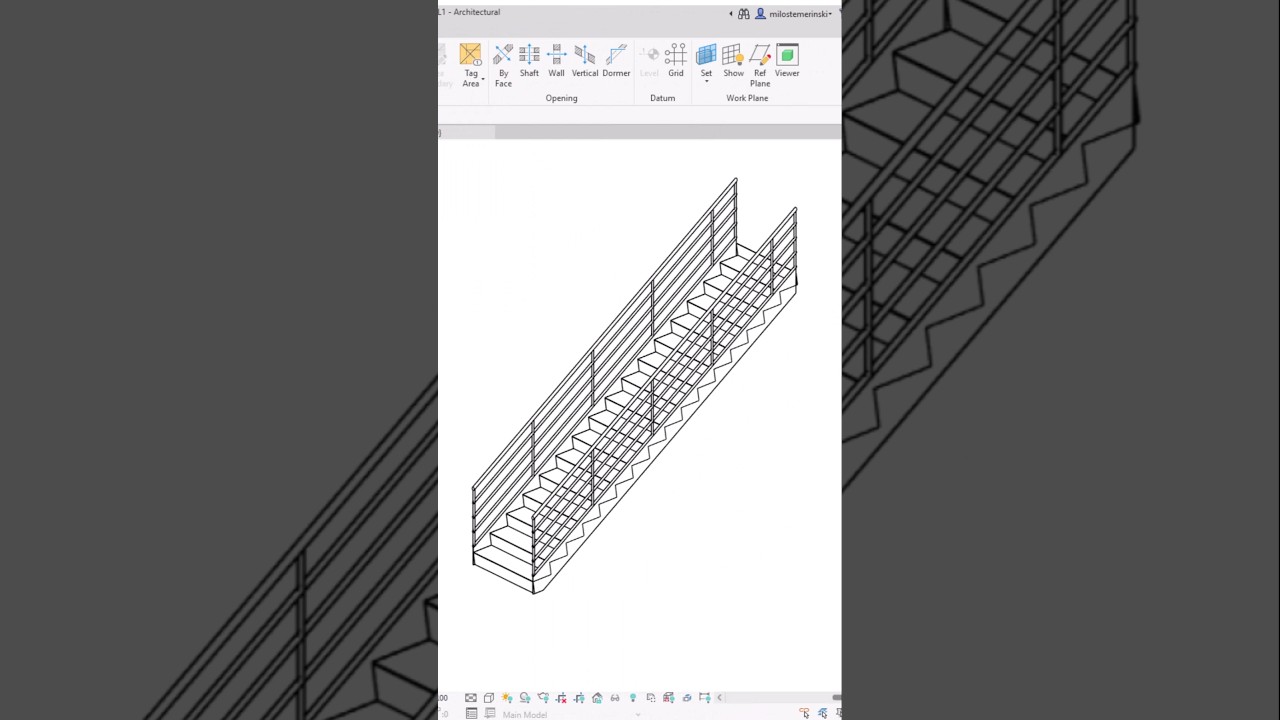Open the visual style cube icon
Viewport: 1280px width, 720px height.
(488, 698)
